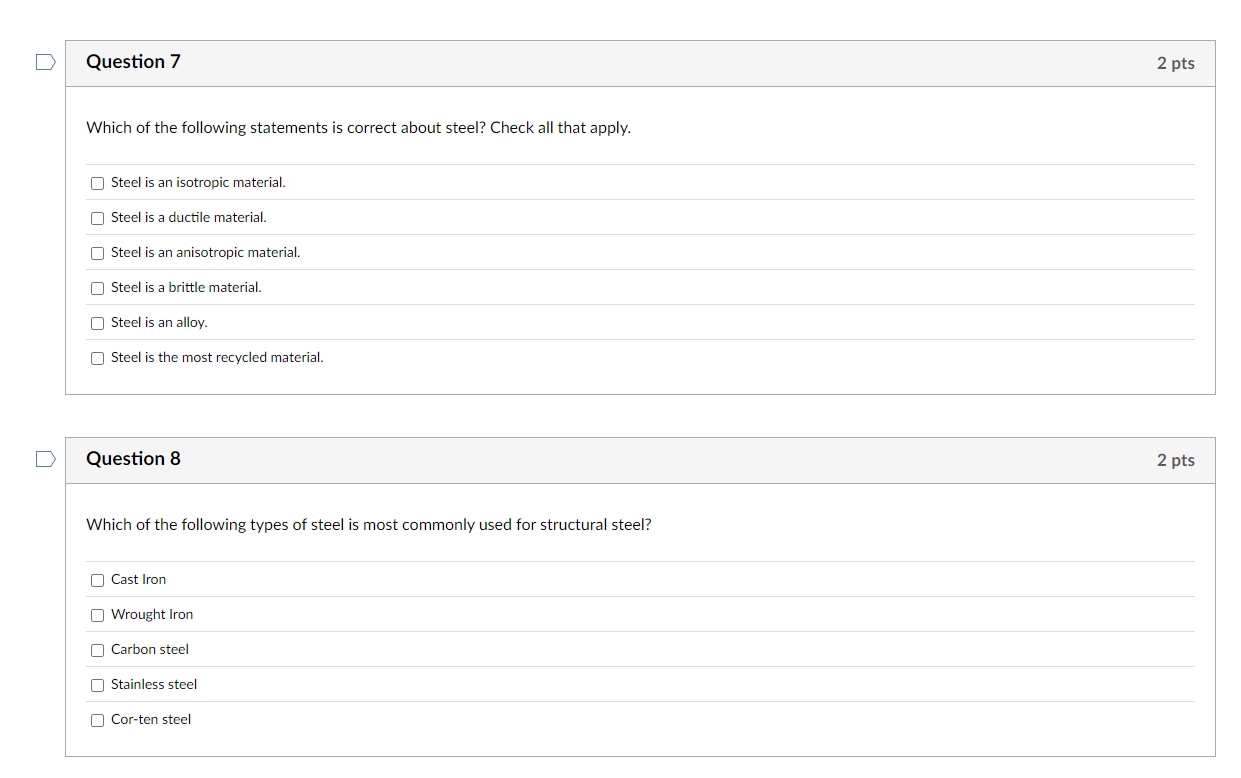Select the Stainless steel checkbox
Image resolution: width=1241 pixels, height=778 pixels.
click(x=97, y=685)
